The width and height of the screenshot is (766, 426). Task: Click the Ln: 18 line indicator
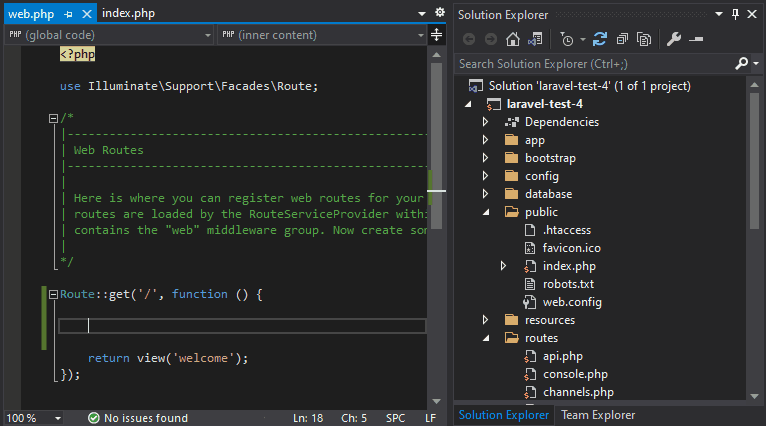[x=308, y=418]
